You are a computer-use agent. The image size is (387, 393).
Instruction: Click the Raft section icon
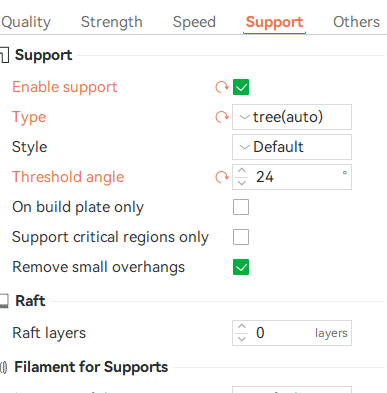tap(4, 301)
